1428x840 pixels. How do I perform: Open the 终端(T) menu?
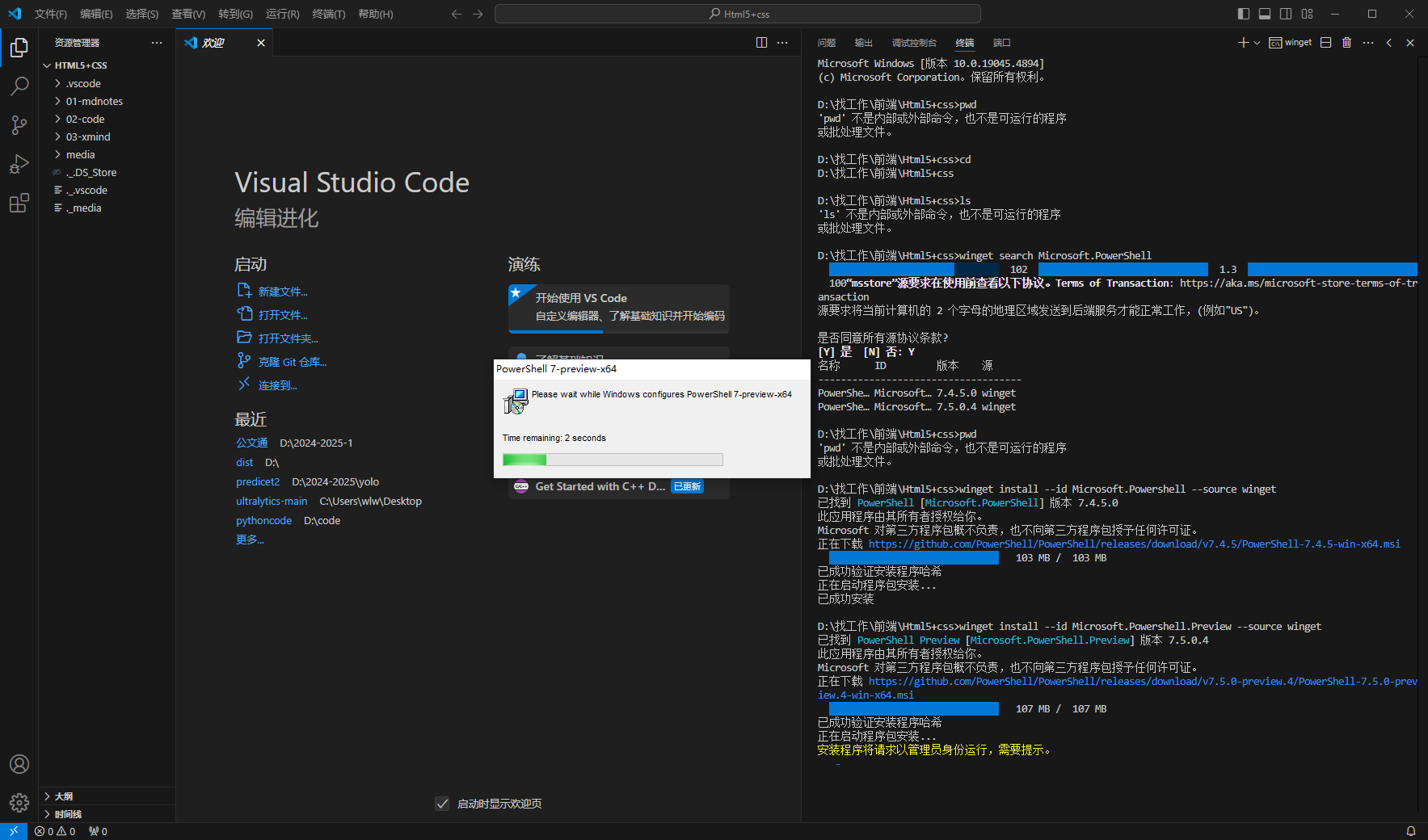[329, 14]
